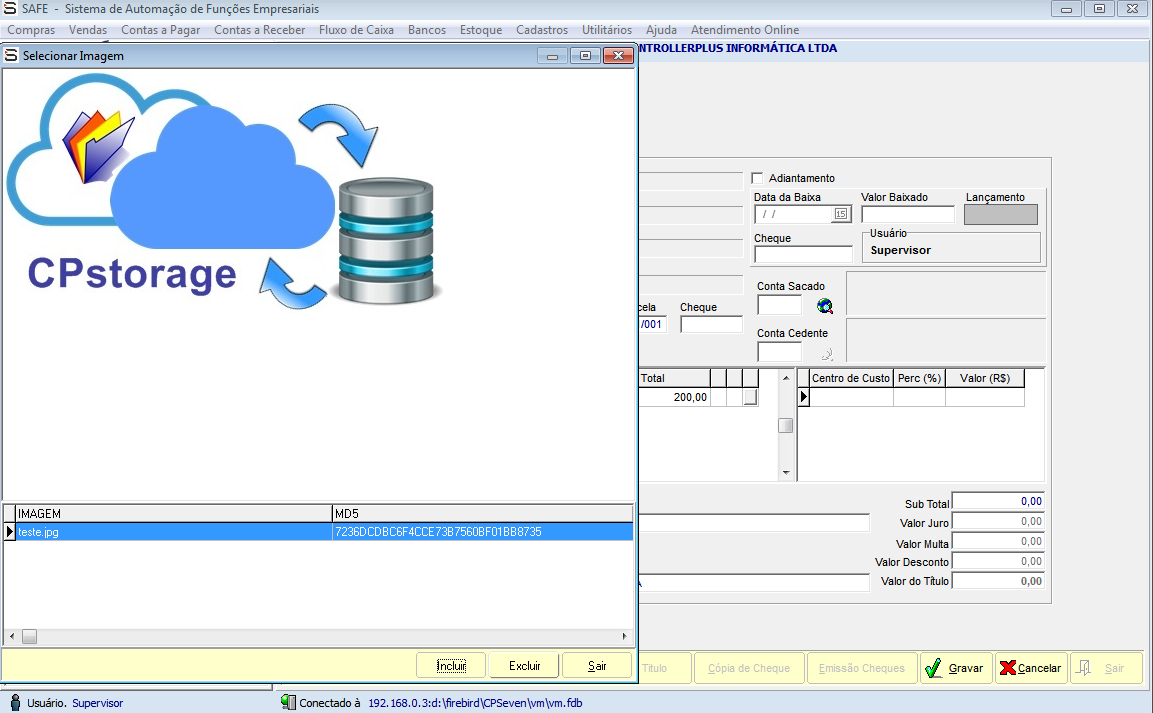Click the database path in status bar
This screenshot has height=713, width=1153.
tap(475, 703)
